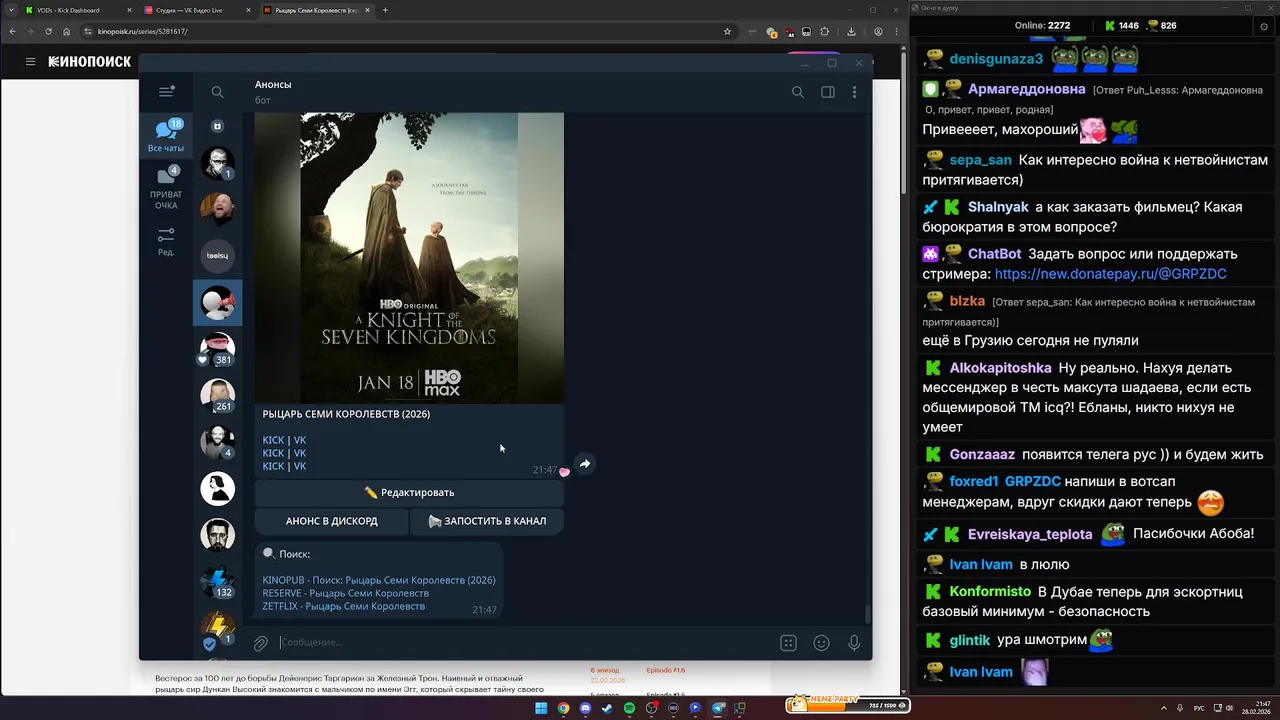Open chat with 261 unread badge
The image size is (1280, 720).
(218, 396)
